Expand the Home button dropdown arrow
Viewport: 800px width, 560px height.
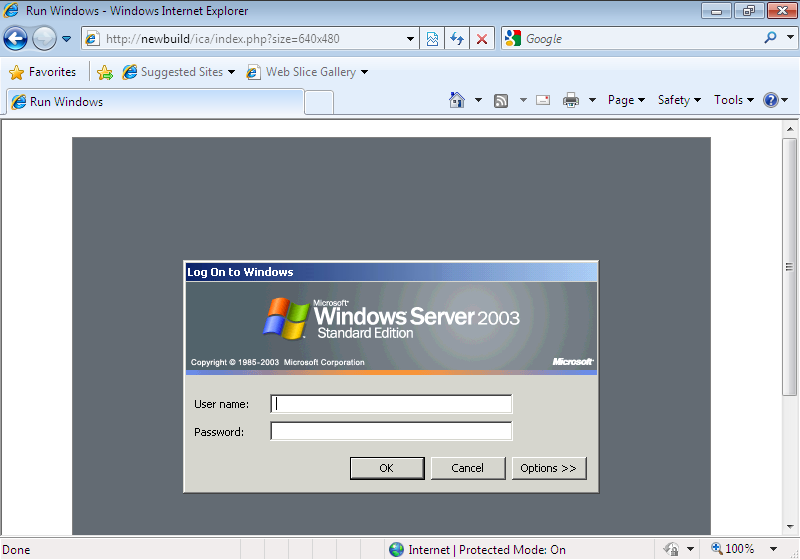tap(478, 100)
